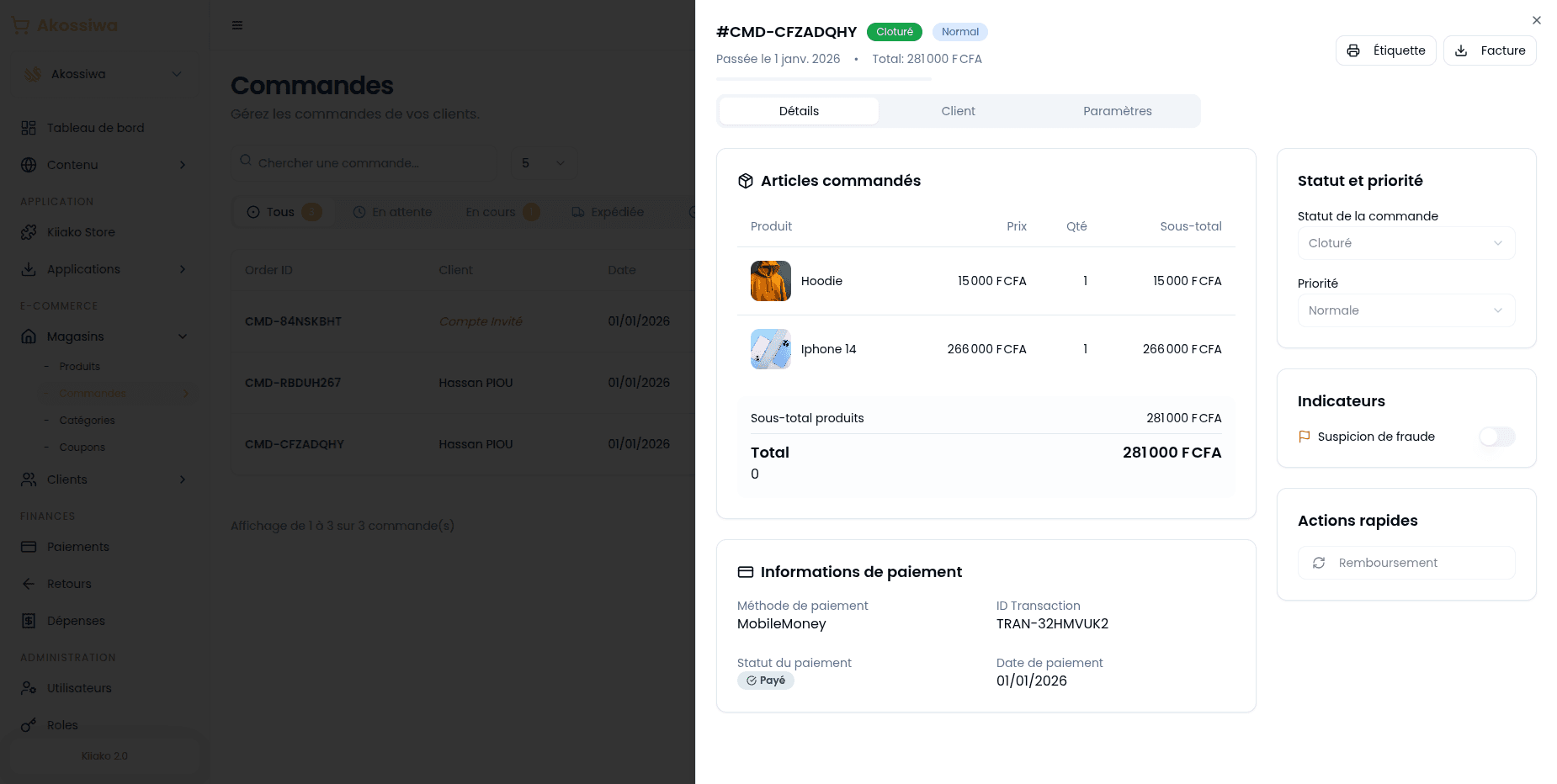Close the order detail panel with the X icon
Screen dimensions: 1557x784
pos(1537,20)
